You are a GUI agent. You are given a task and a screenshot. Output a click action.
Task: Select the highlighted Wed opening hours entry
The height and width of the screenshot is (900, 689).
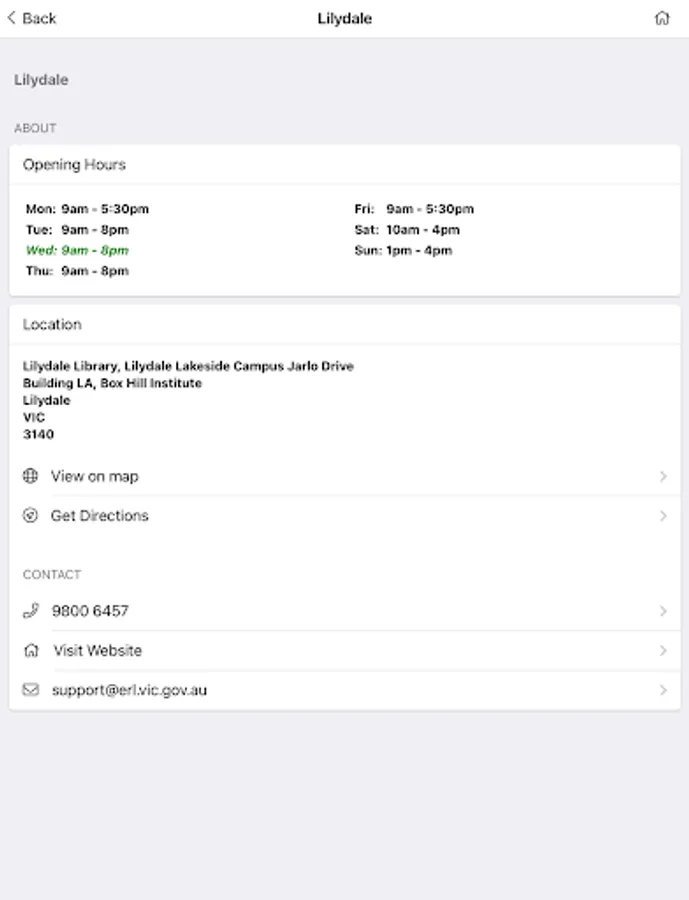[77, 250]
